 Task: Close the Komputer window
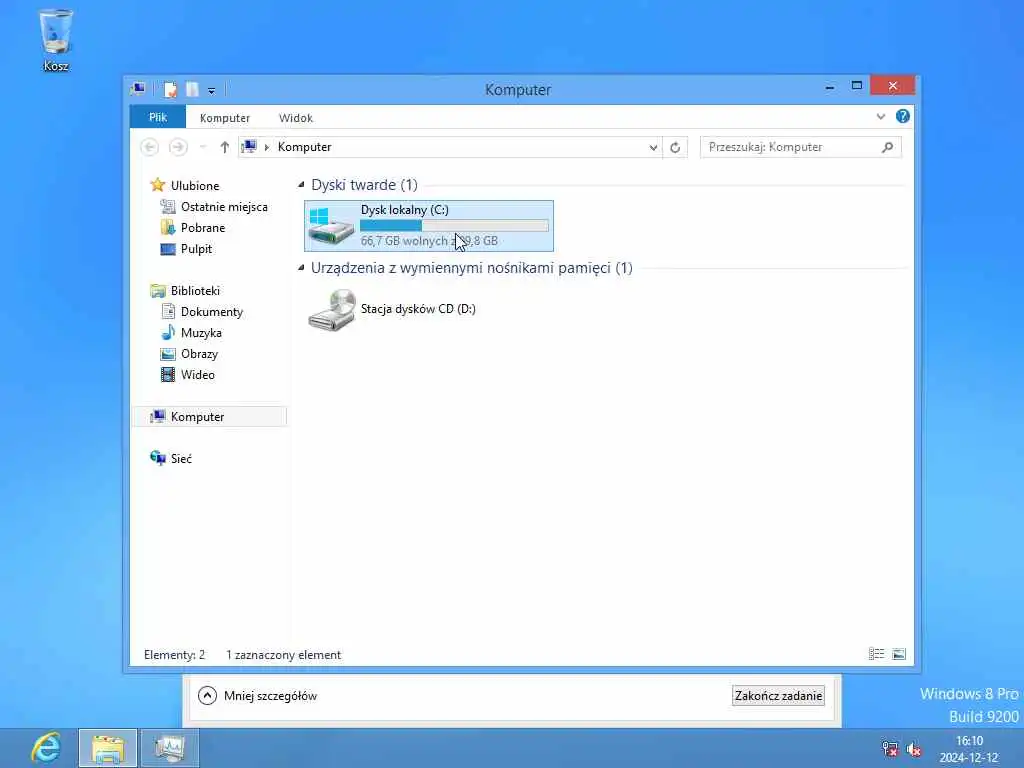click(893, 86)
